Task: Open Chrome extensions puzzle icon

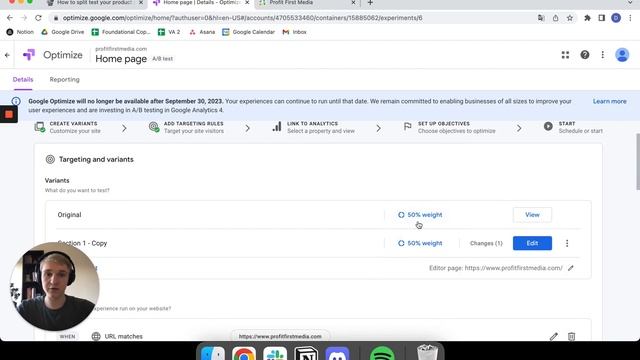Action: point(587,18)
